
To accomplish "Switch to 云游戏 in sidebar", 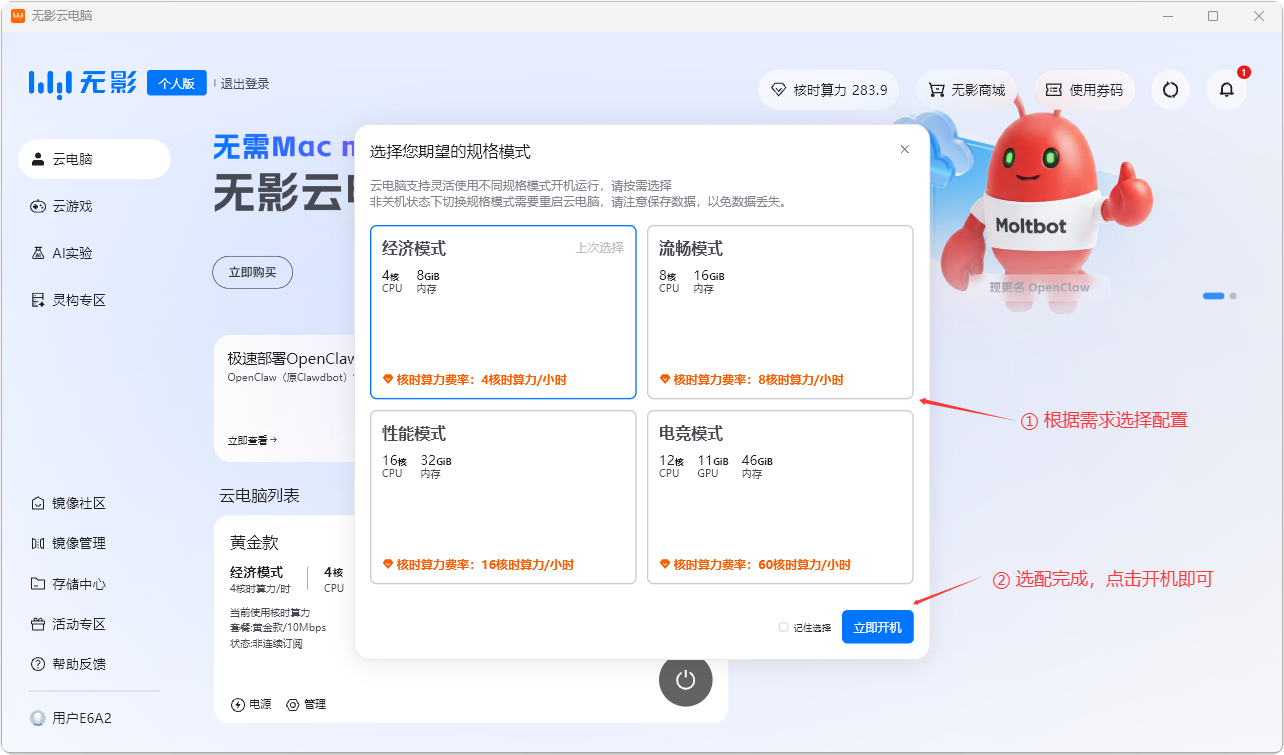I will point(72,206).
